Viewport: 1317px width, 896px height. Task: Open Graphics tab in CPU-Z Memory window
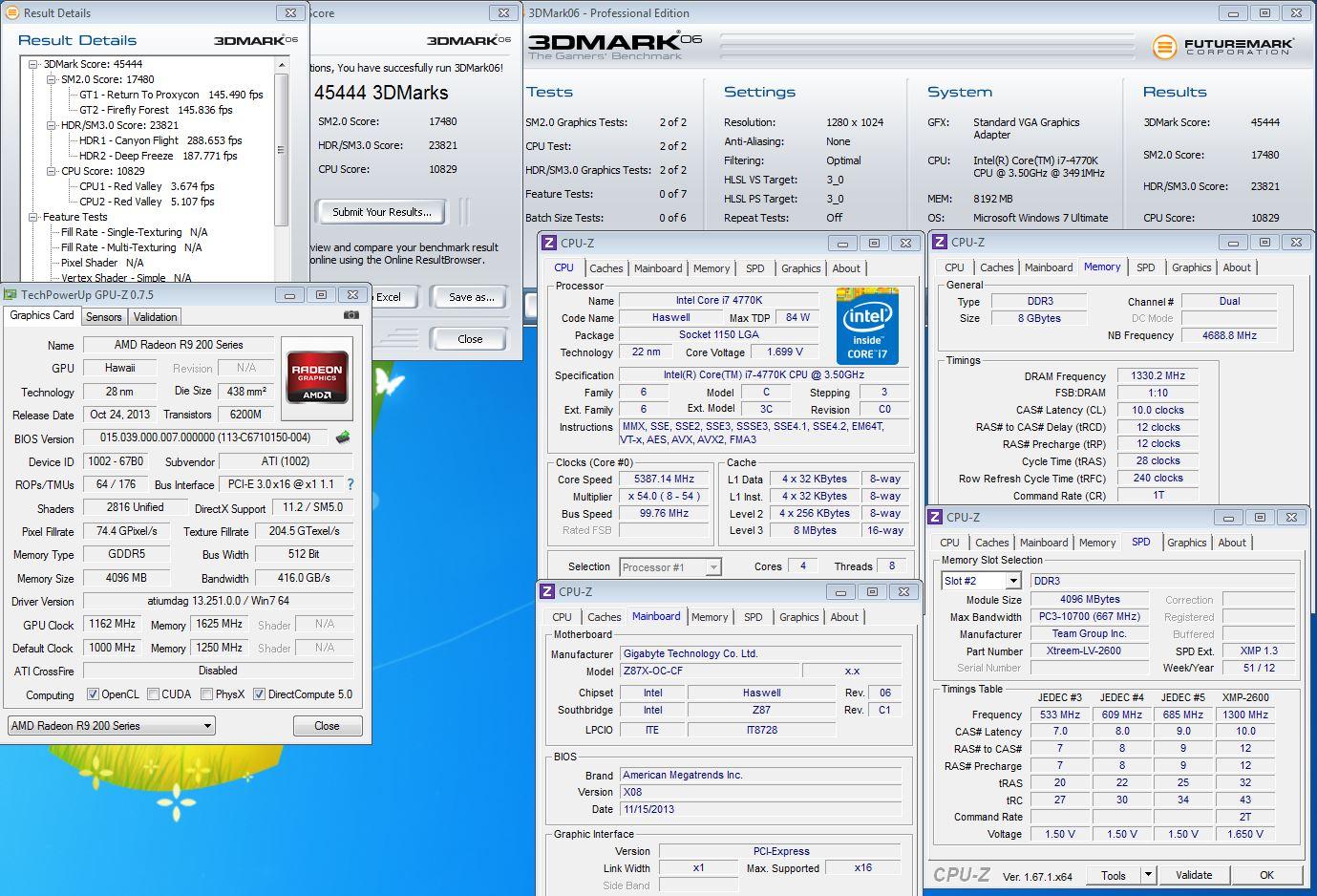coord(1191,267)
